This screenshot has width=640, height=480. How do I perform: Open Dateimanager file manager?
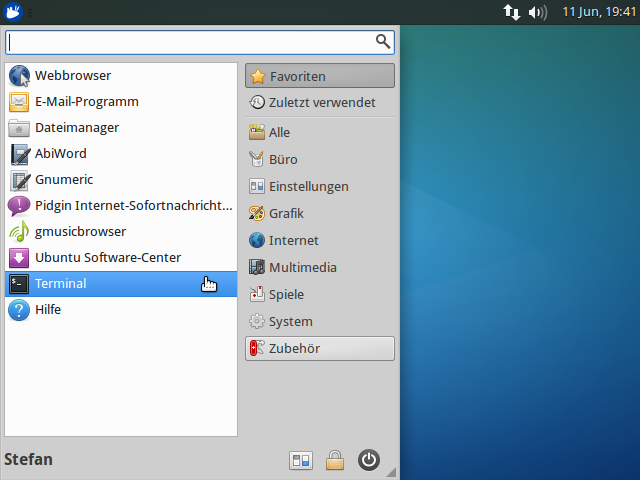pos(76,128)
